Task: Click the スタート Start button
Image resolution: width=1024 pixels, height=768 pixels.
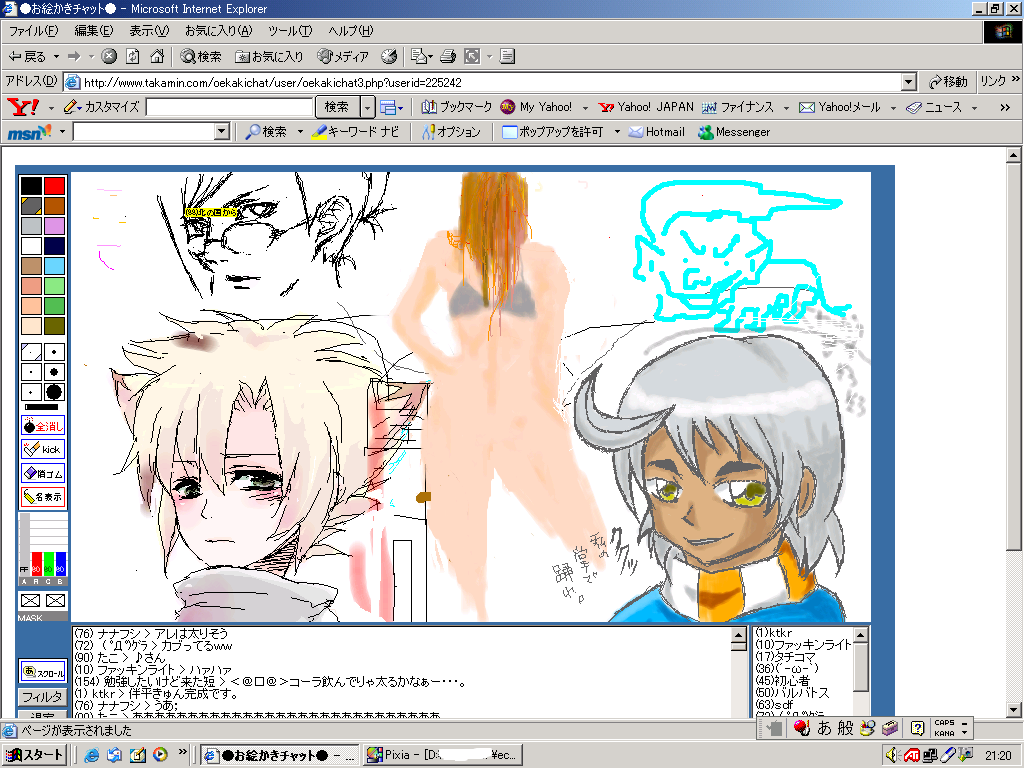Action: click(x=35, y=755)
